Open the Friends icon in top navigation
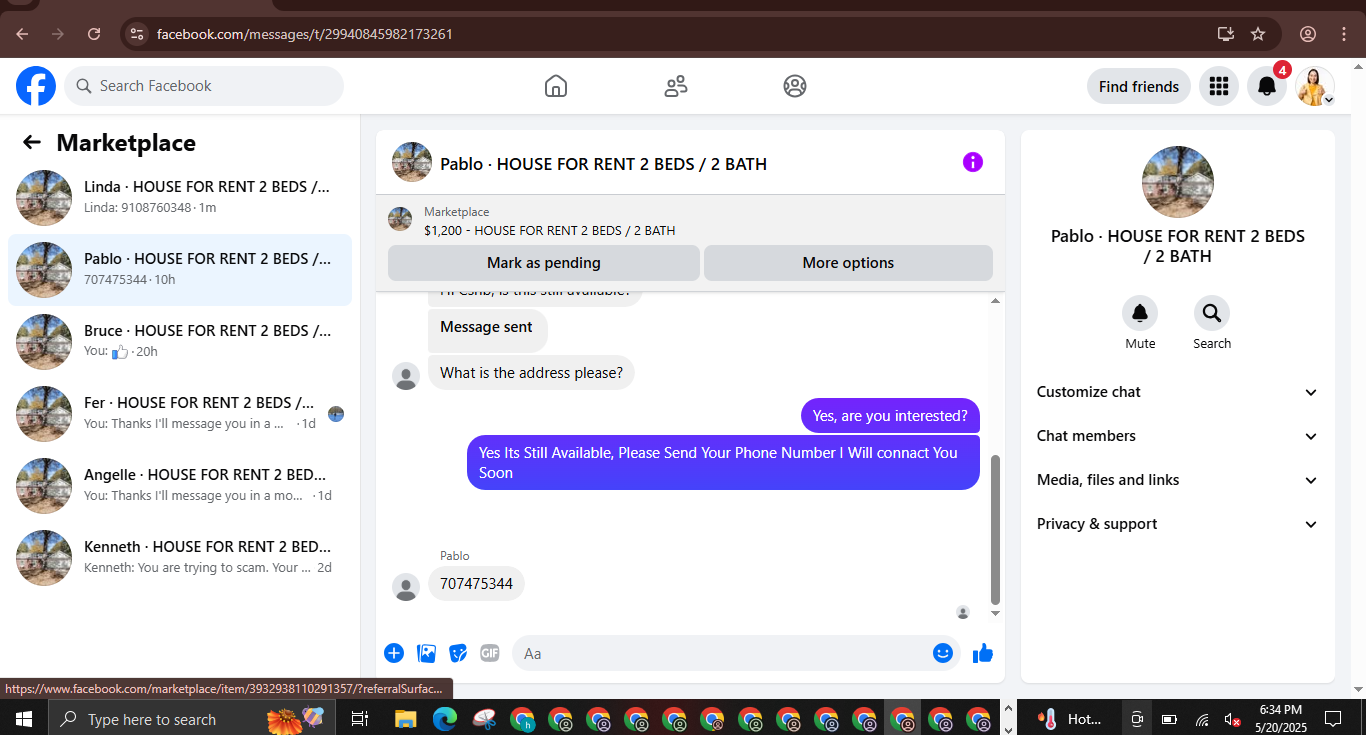Screen dimensions: 1366x735 tap(676, 86)
